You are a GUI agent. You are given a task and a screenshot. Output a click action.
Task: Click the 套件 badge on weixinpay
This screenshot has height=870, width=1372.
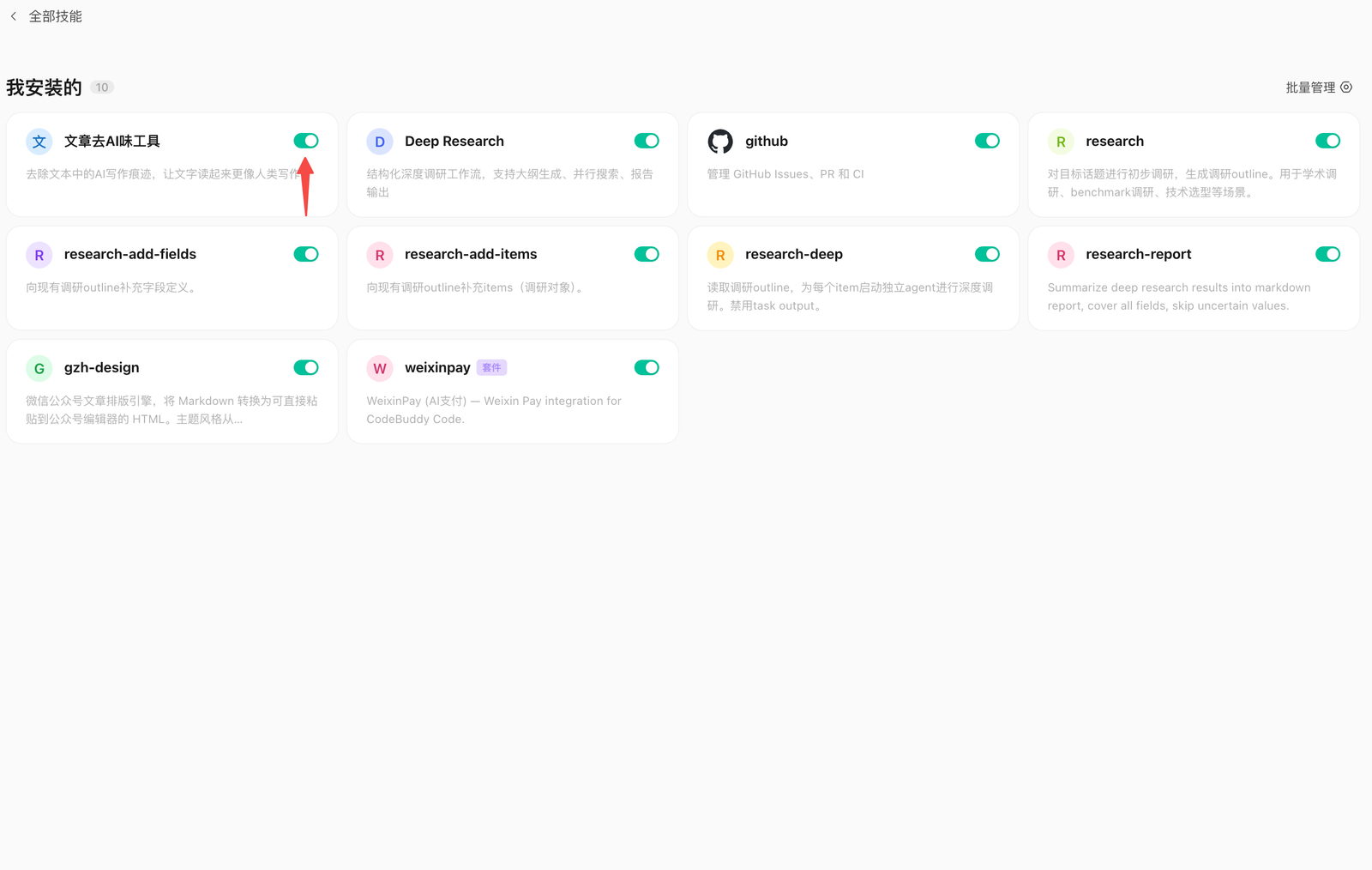point(492,368)
